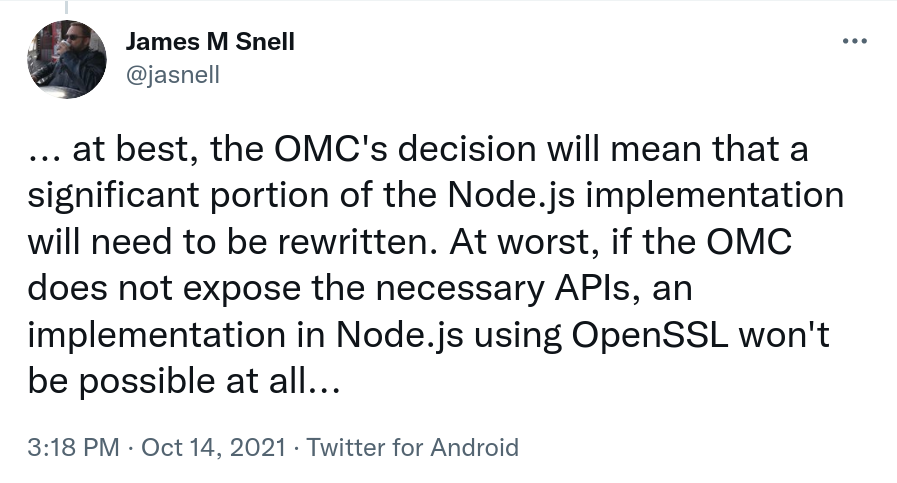Click the thread connector line above the avatar
The height and width of the screenshot is (483, 897).
click(x=66, y=7)
